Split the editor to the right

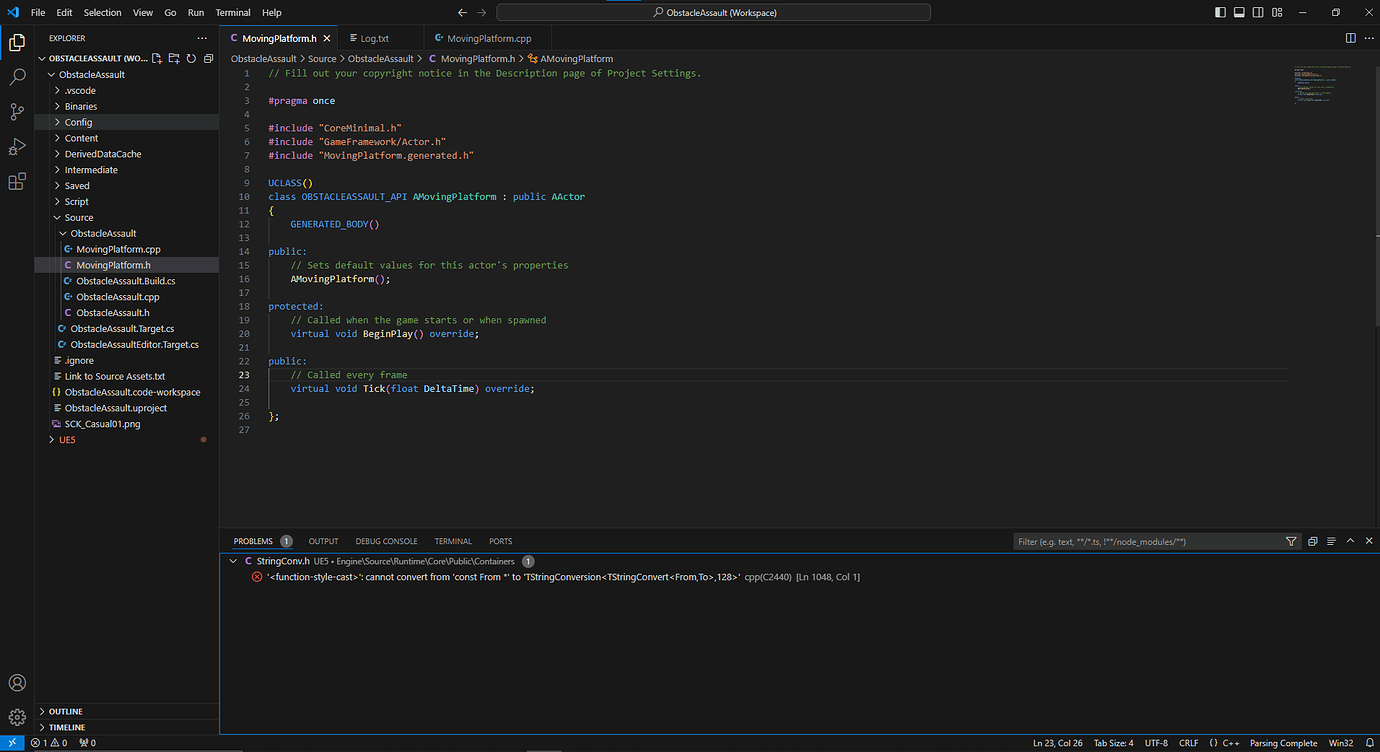pyautogui.click(x=1350, y=38)
